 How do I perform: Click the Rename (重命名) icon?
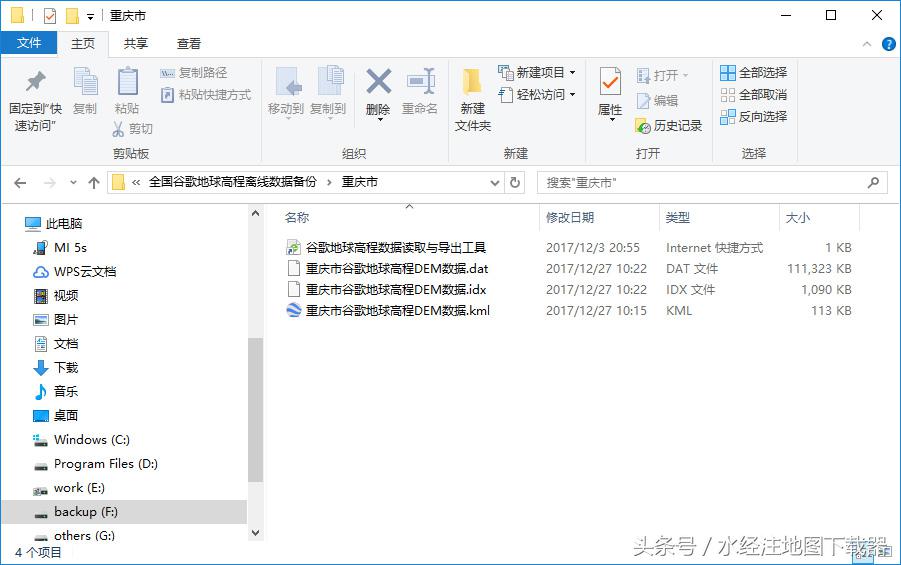pos(421,82)
